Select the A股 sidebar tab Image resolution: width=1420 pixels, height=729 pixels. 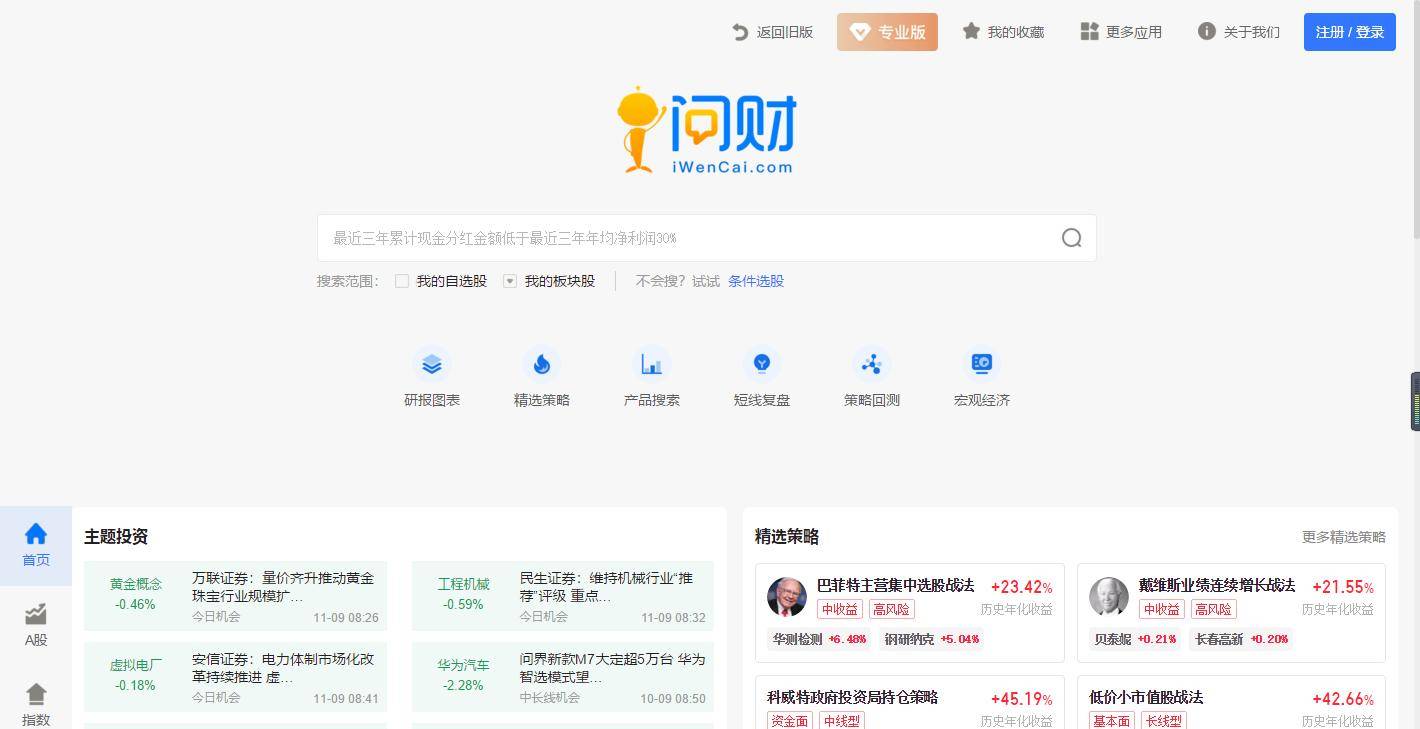point(36,626)
